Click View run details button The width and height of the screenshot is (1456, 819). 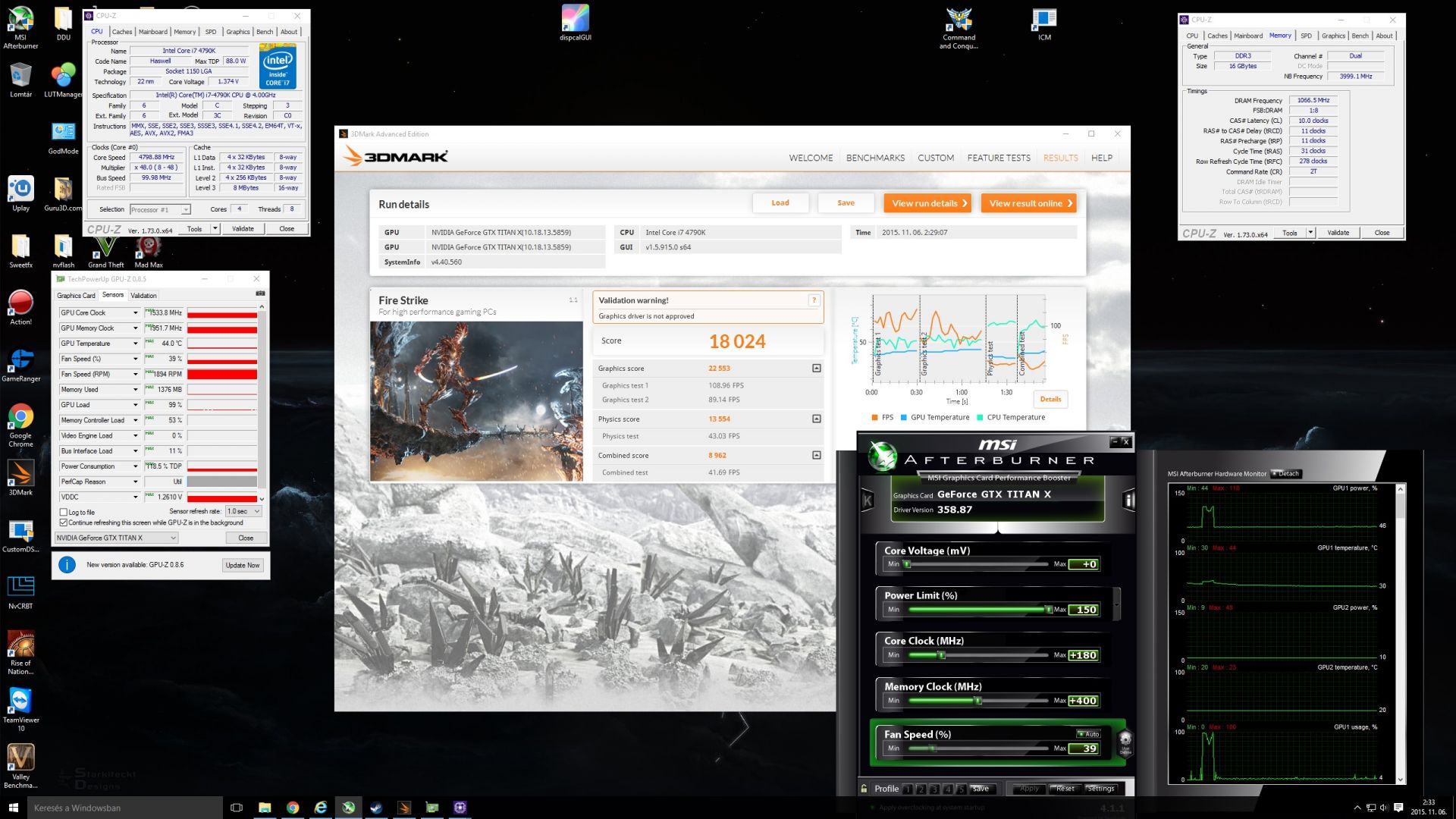coord(927,203)
